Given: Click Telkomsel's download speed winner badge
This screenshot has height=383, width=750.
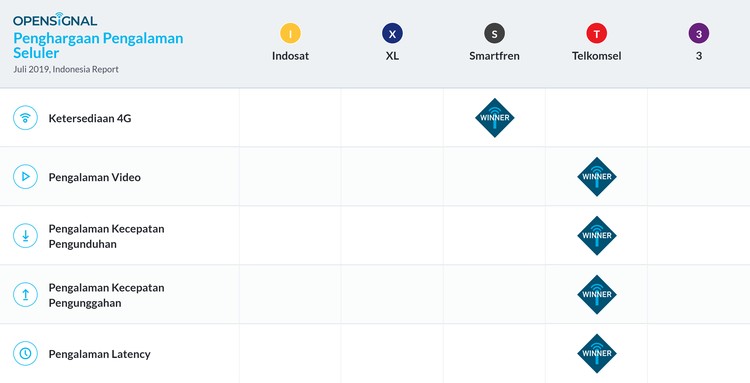Looking at the screenshot, I should point(597,236).
